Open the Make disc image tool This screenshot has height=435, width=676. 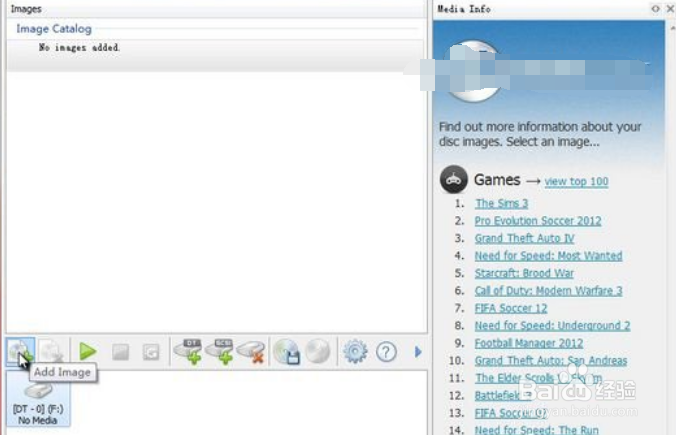pos(286,351)
